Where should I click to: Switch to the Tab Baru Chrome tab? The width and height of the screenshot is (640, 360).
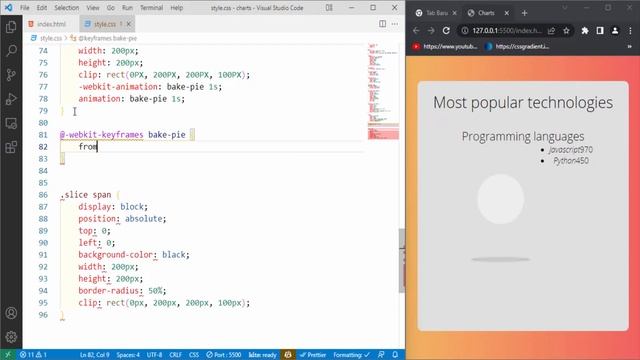[x=437, y=13]
